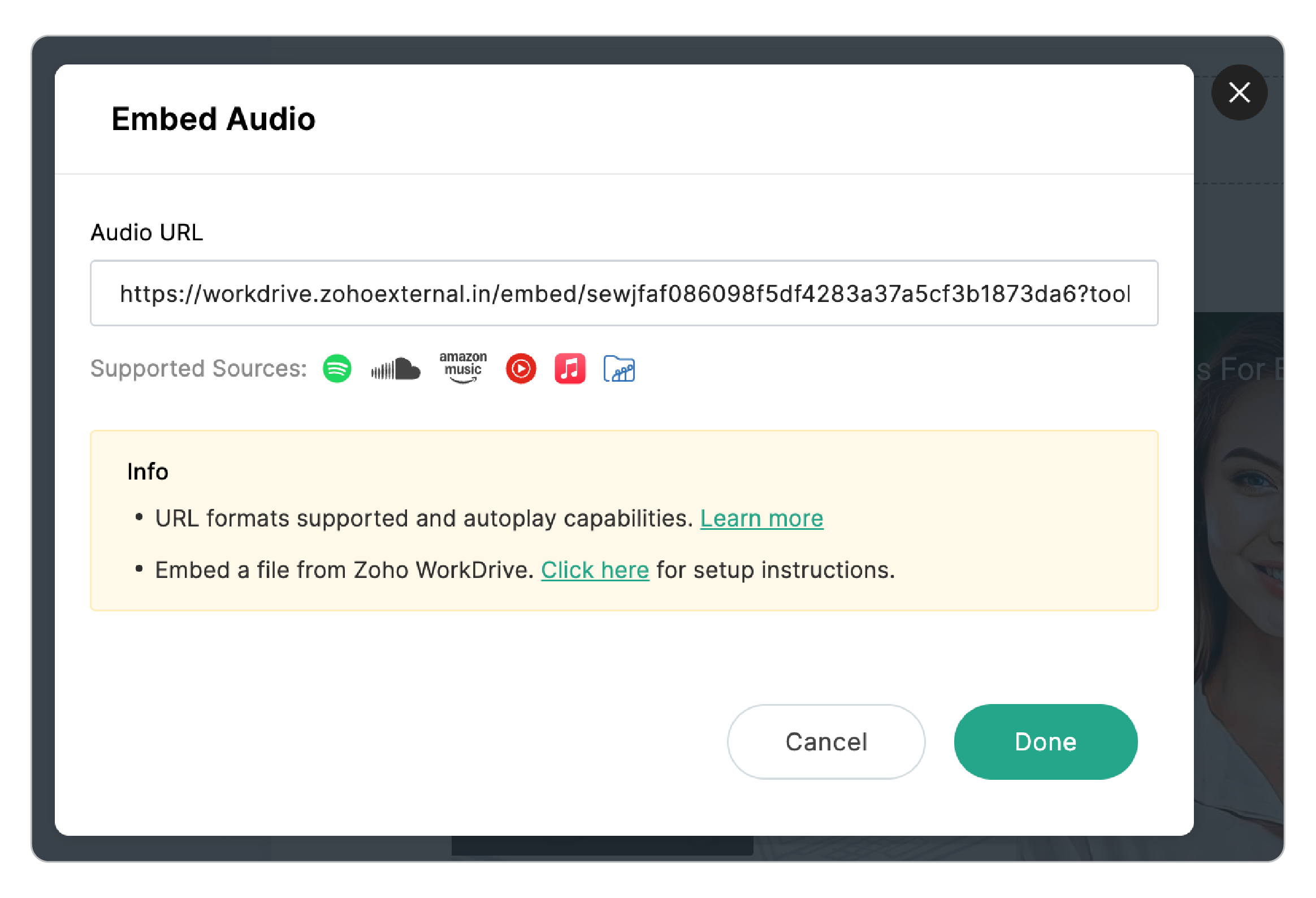This screenshot has height=898, width=1316.
Task: Click the YouTube Music source icon
Action: 521,369
